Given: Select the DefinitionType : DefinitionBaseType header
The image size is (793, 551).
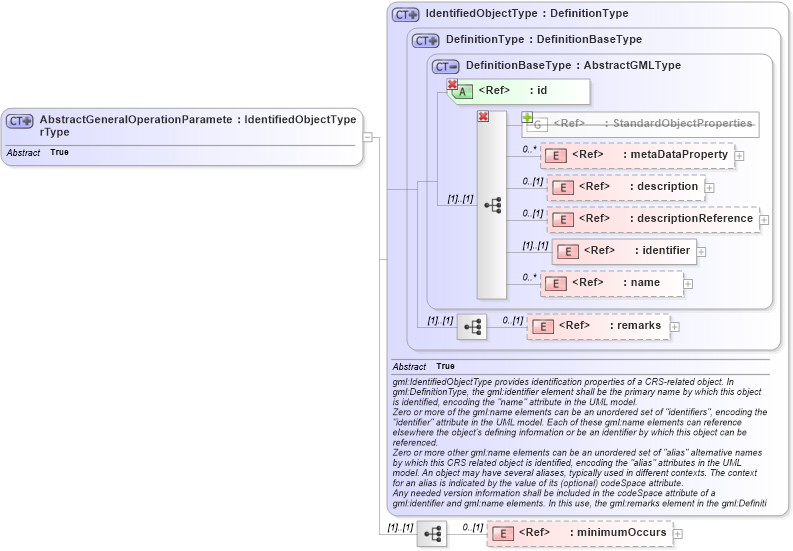Looking at the screenshot, I should [x=544, y=39].
